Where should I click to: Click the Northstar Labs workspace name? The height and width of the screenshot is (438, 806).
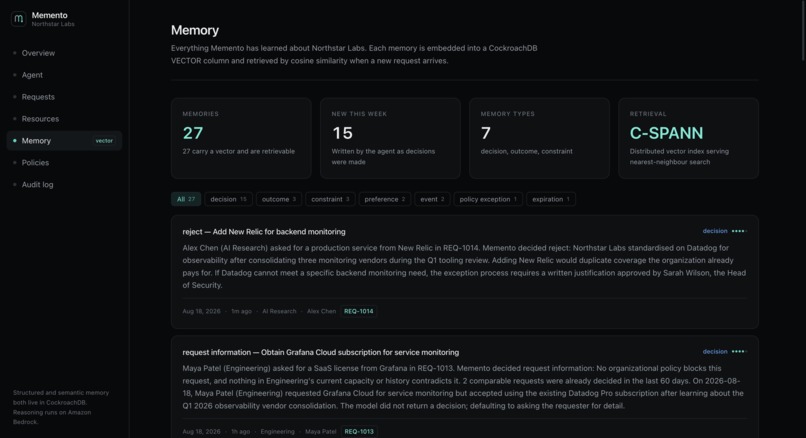pyautogui.click(x=53, y=24)
